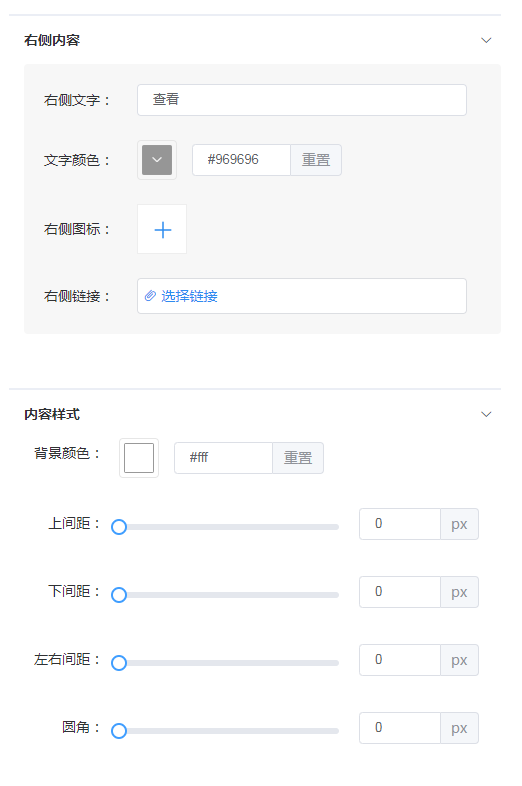Open the 文字颜色 gray color dropdown

coord(157,160)
